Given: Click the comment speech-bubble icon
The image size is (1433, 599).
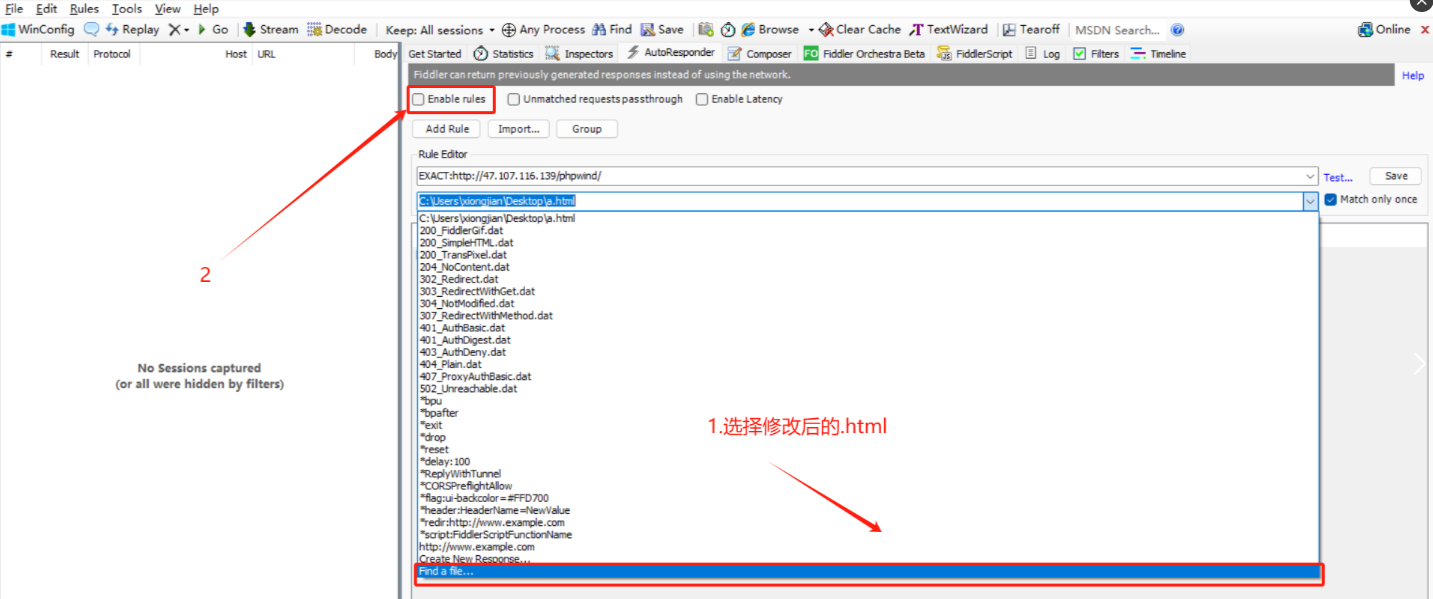Looking at the screenshot, I should (x=91, y=30).
